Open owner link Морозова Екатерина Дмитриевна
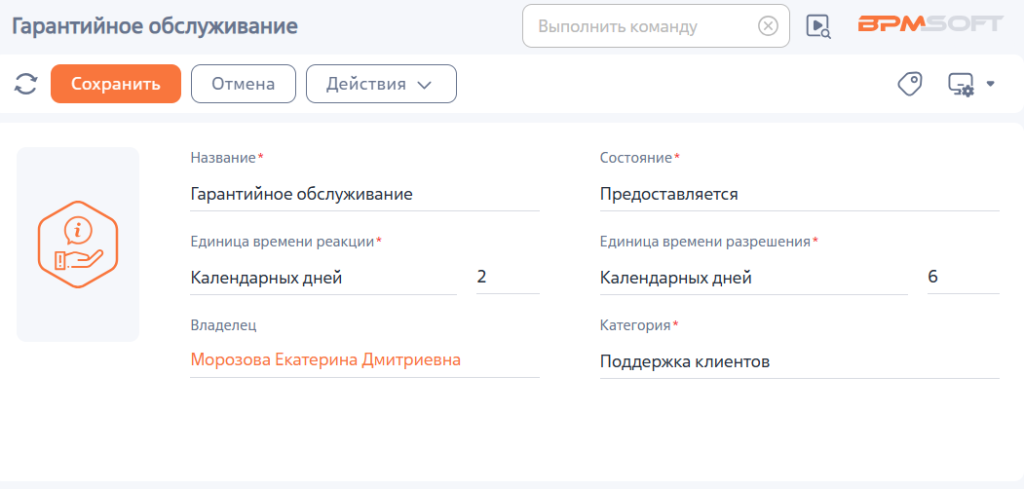 tap(325, 360)
